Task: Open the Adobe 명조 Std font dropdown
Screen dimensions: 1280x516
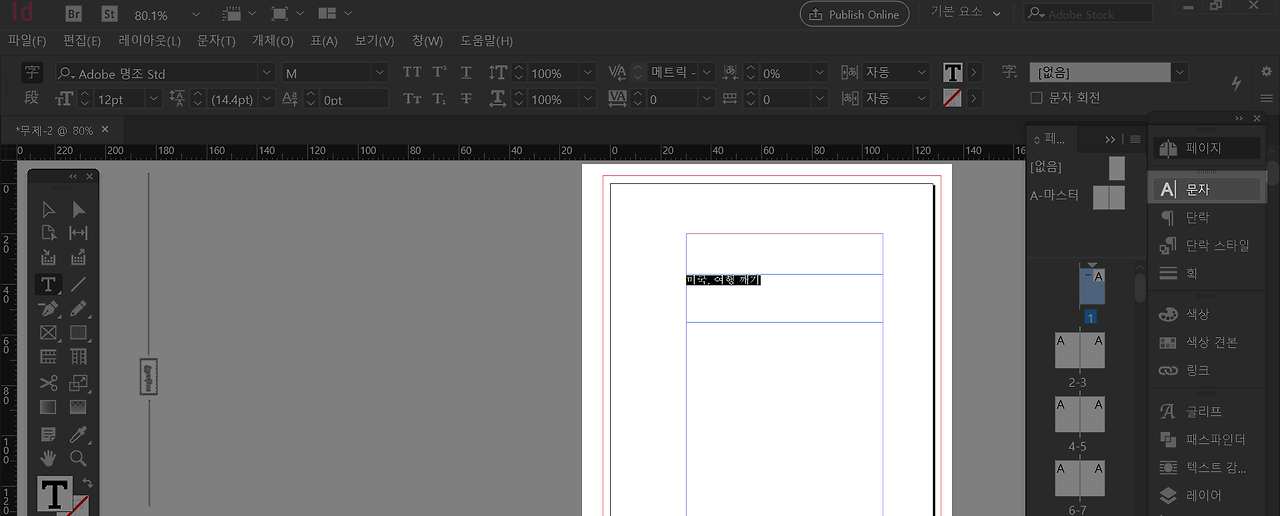Action: 267,73
